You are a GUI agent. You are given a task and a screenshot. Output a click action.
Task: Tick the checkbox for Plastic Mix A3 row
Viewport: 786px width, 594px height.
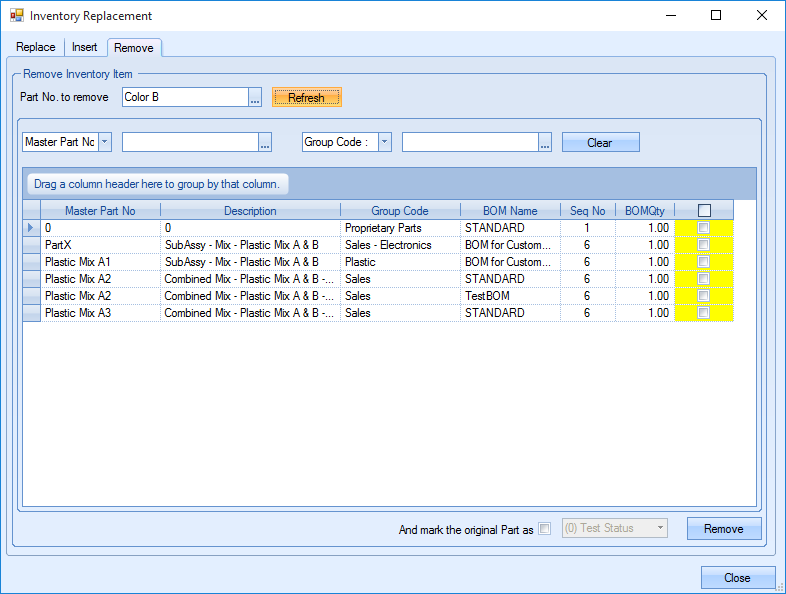pos(704,313)
